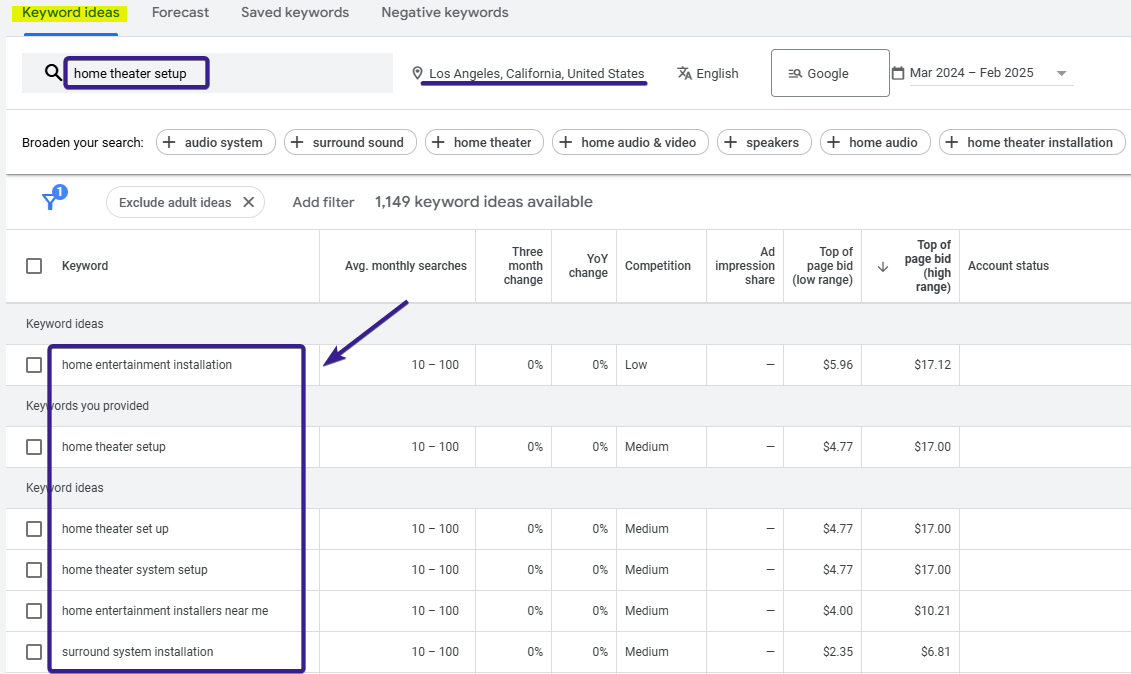Click the Avg. monthly searches column header

(x=405, y=265)
